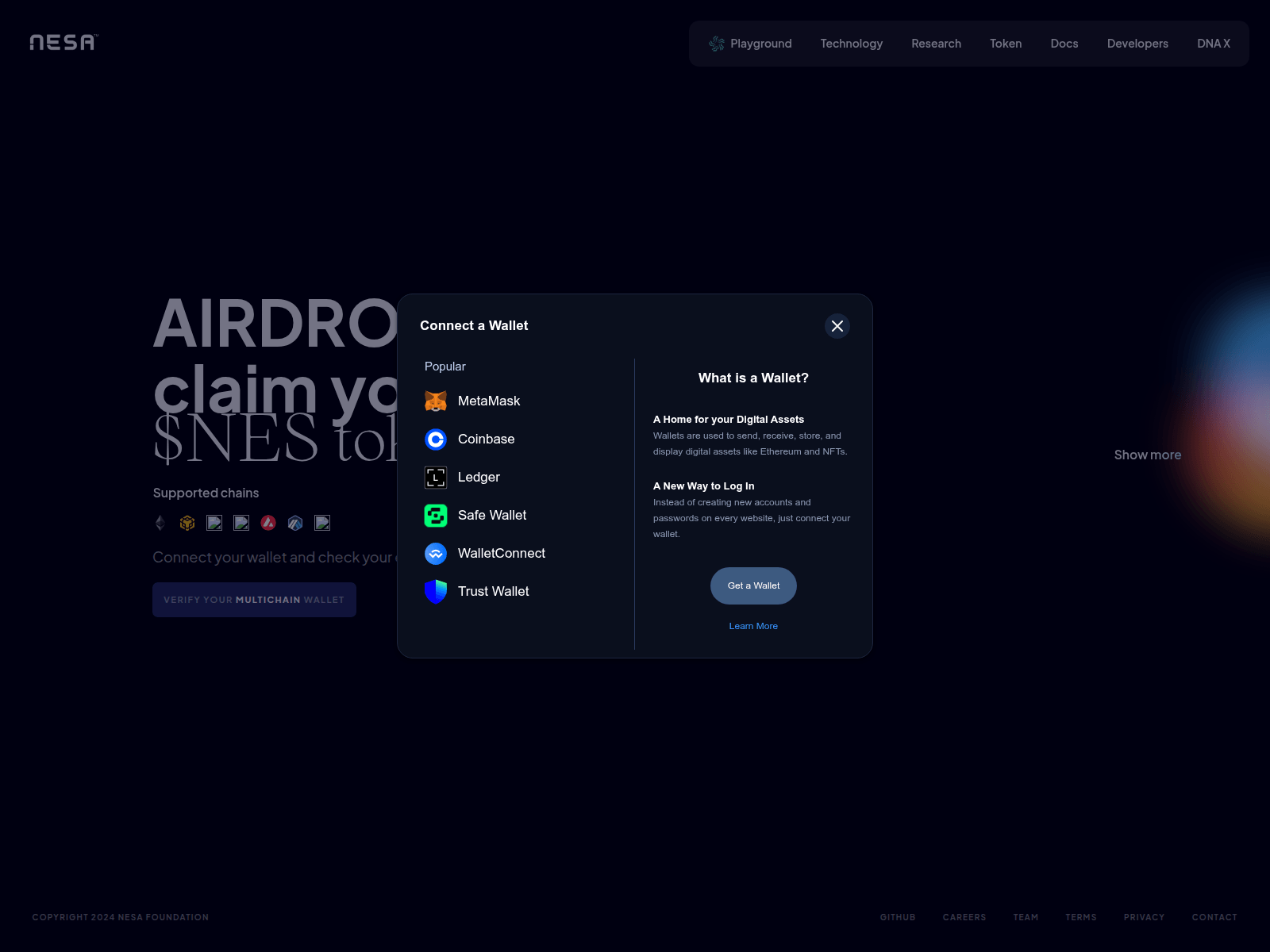Open the Research navigation item
Viewport: 1270px width, 952px height.
click(x=936, y=44)
